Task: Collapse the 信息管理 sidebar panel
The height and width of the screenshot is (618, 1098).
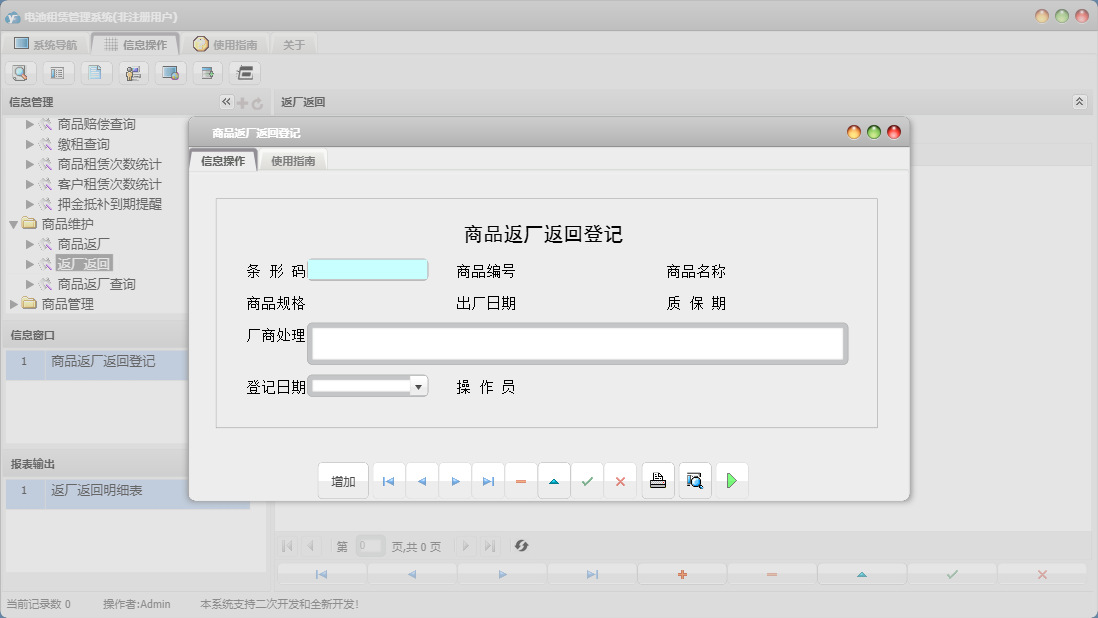Action: [x=226, y=101]
